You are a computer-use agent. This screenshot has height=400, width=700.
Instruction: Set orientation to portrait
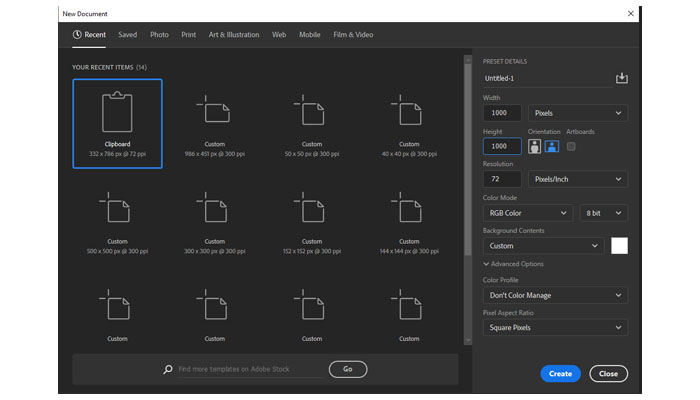coord(534,146)
